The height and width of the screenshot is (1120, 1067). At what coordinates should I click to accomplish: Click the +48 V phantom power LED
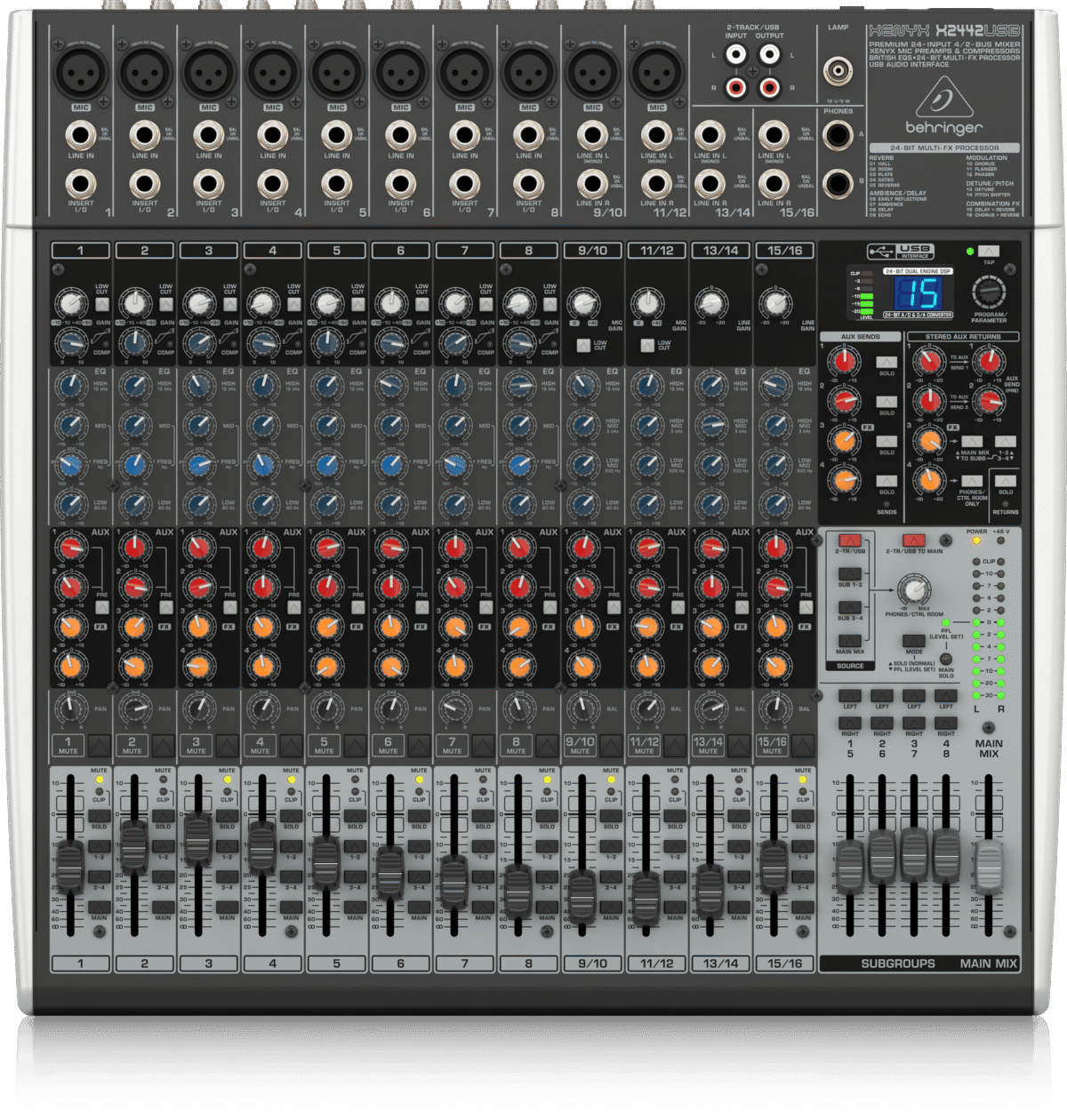[1001, 540]
